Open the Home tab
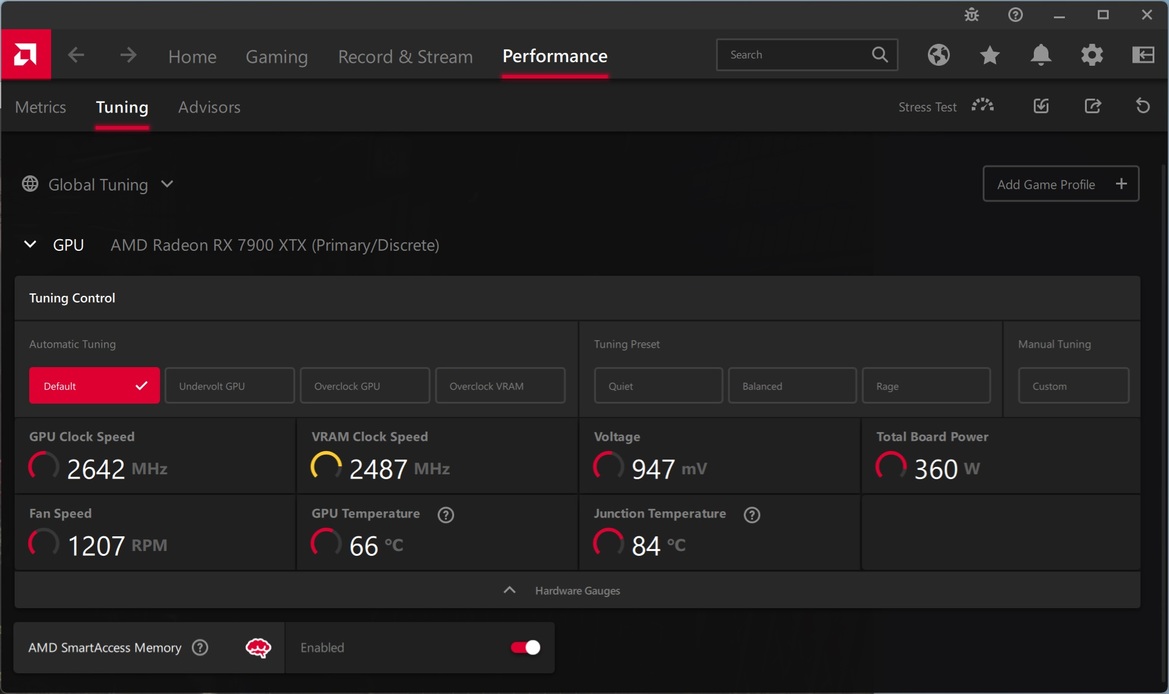1169x694 pixels. point(192,57)
